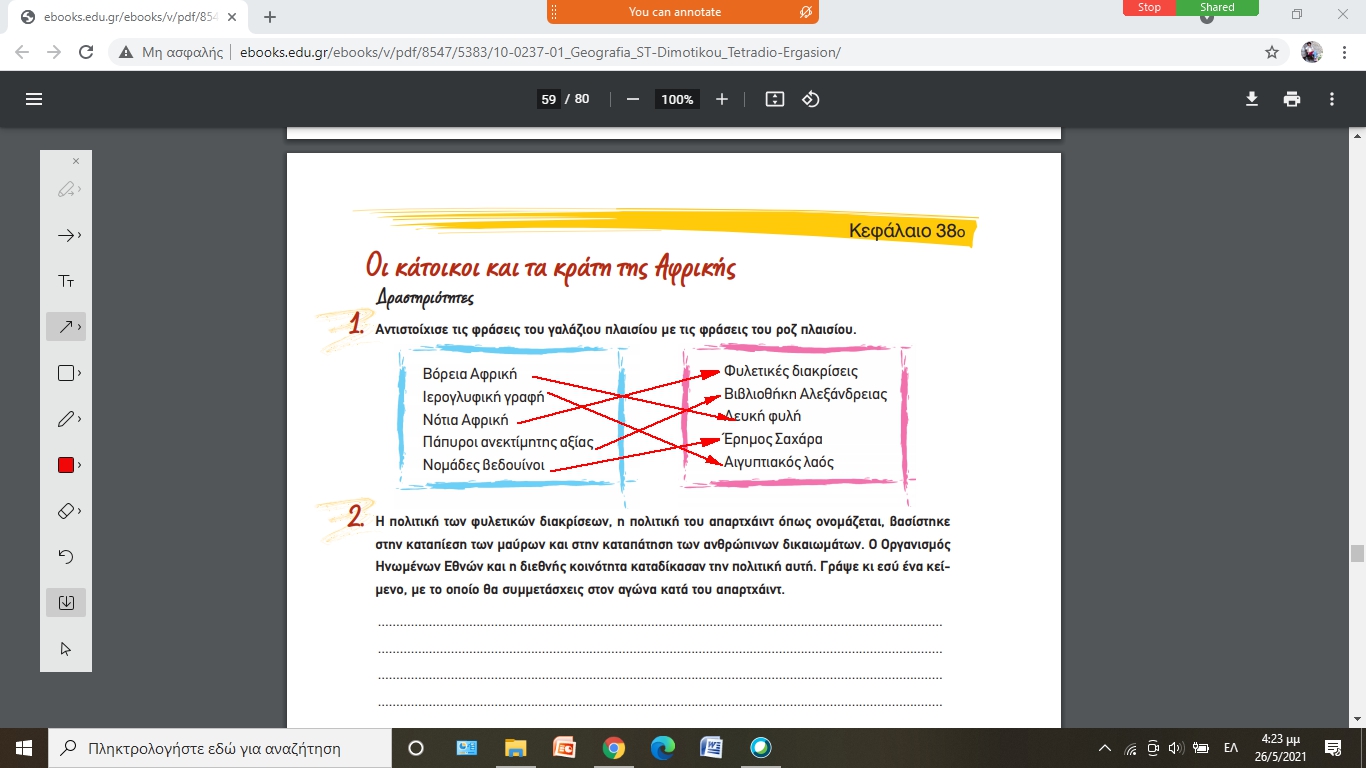Rotate the PDF page counterclockwise
This screenshot has width=1366, height=768.
pyautogui.click(x=811, y=99)
